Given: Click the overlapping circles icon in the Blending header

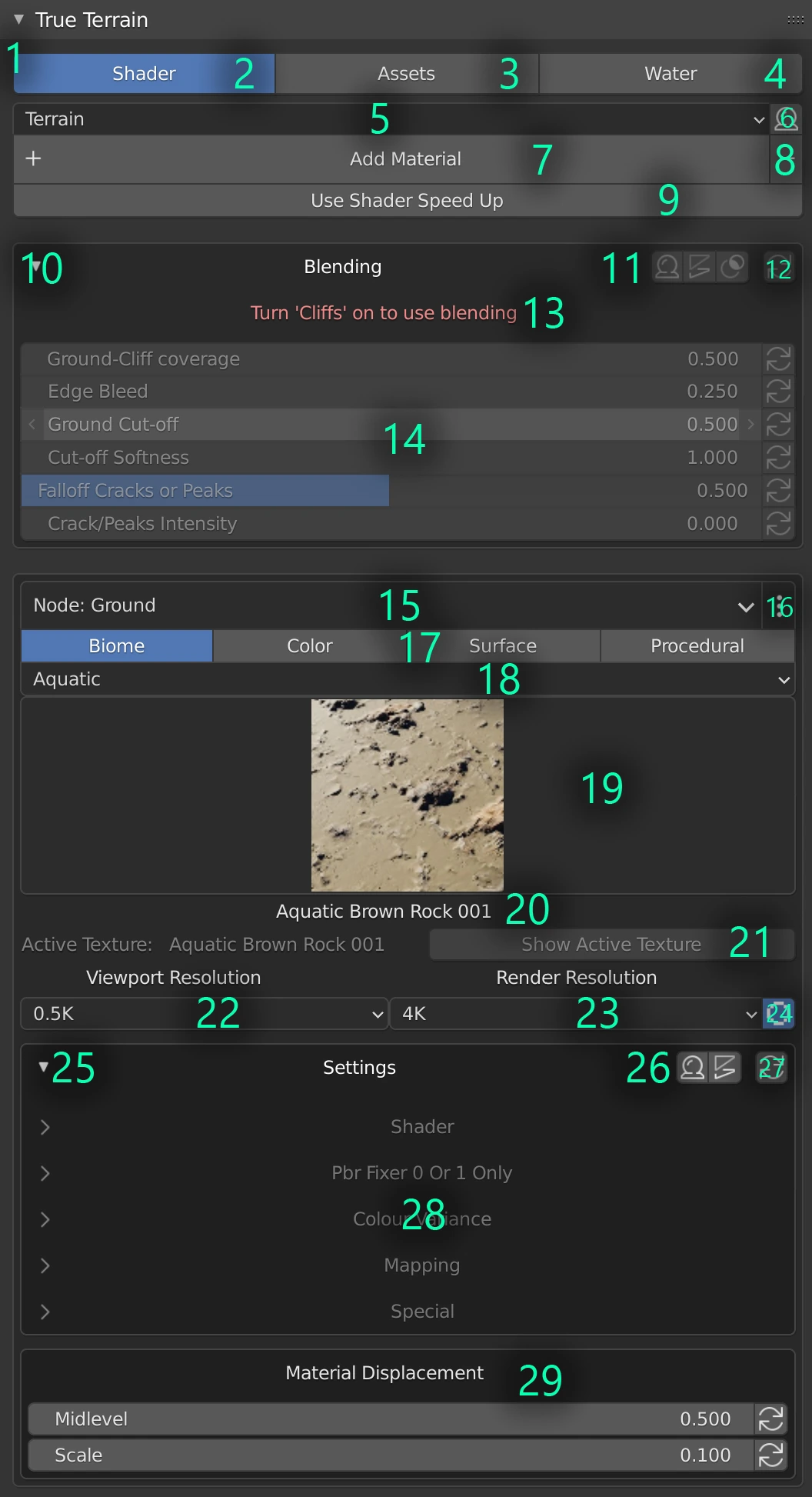Looking at the screenshot, I should pyautogui.click(x=732, y=267).
